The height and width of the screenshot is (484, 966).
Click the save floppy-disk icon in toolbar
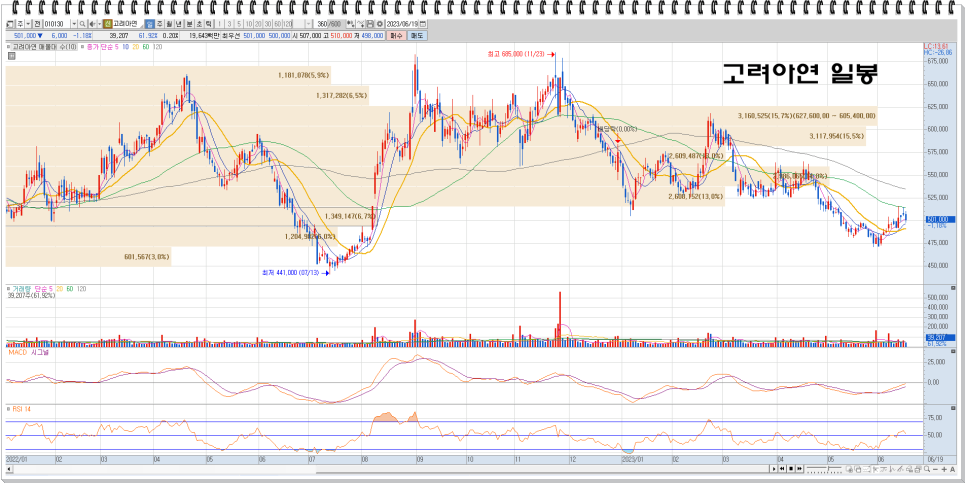370,24
